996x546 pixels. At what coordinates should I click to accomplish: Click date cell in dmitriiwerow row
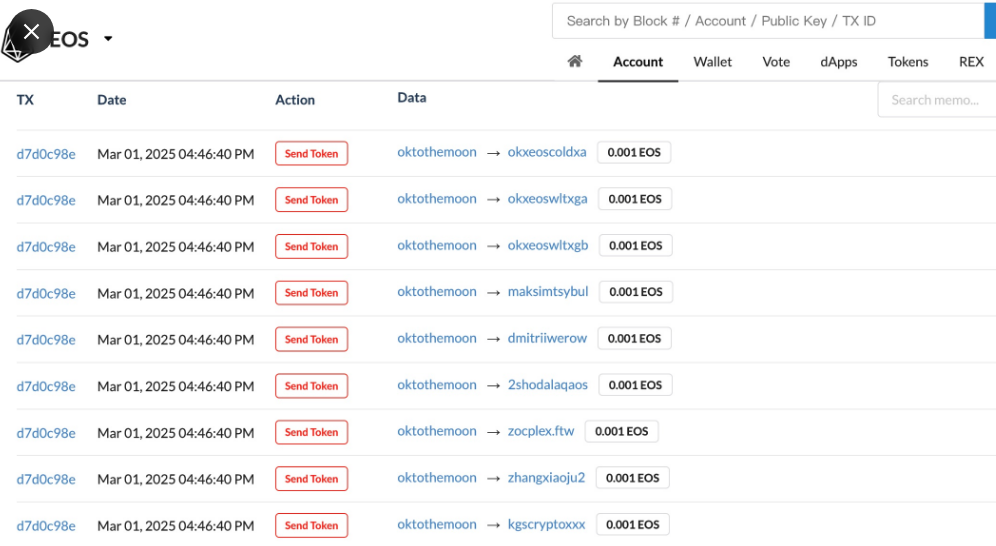click(175, 340)
